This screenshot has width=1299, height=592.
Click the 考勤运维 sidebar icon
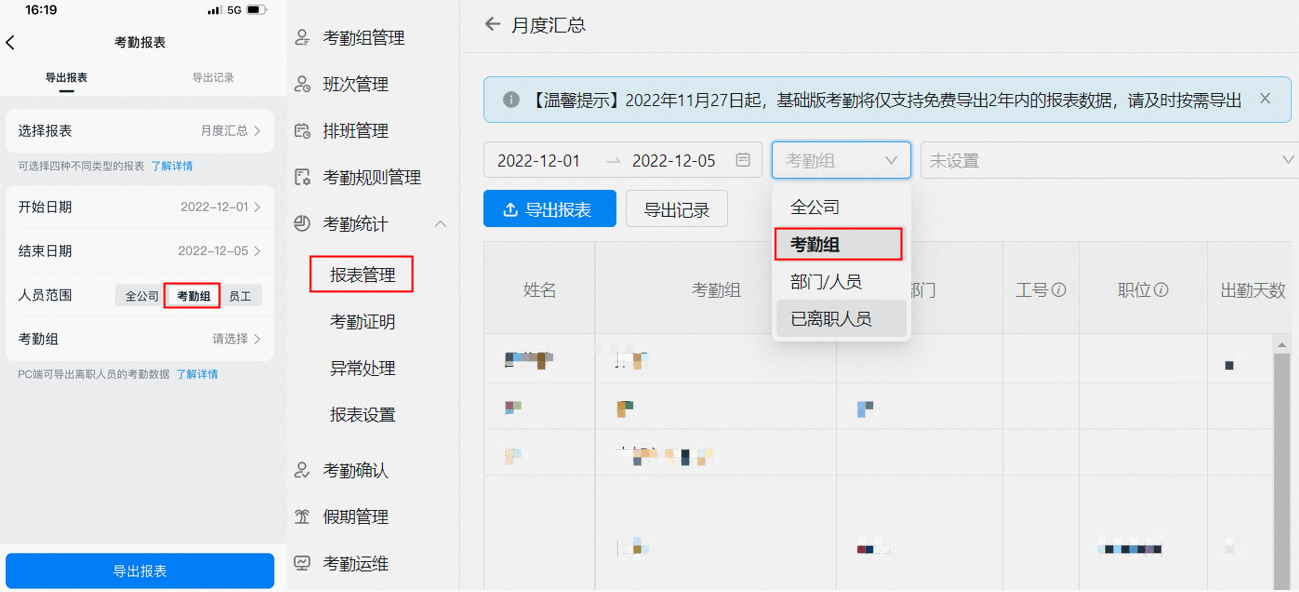tap(302, 563)
